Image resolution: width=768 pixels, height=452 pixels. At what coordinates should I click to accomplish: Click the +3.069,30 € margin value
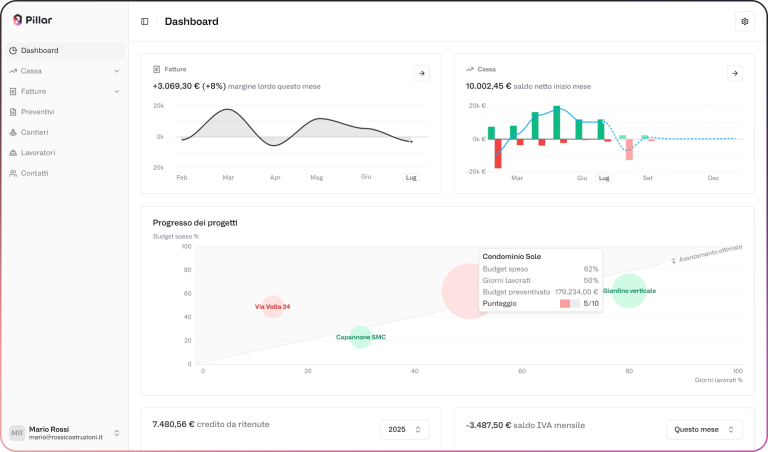coord(189,86)
